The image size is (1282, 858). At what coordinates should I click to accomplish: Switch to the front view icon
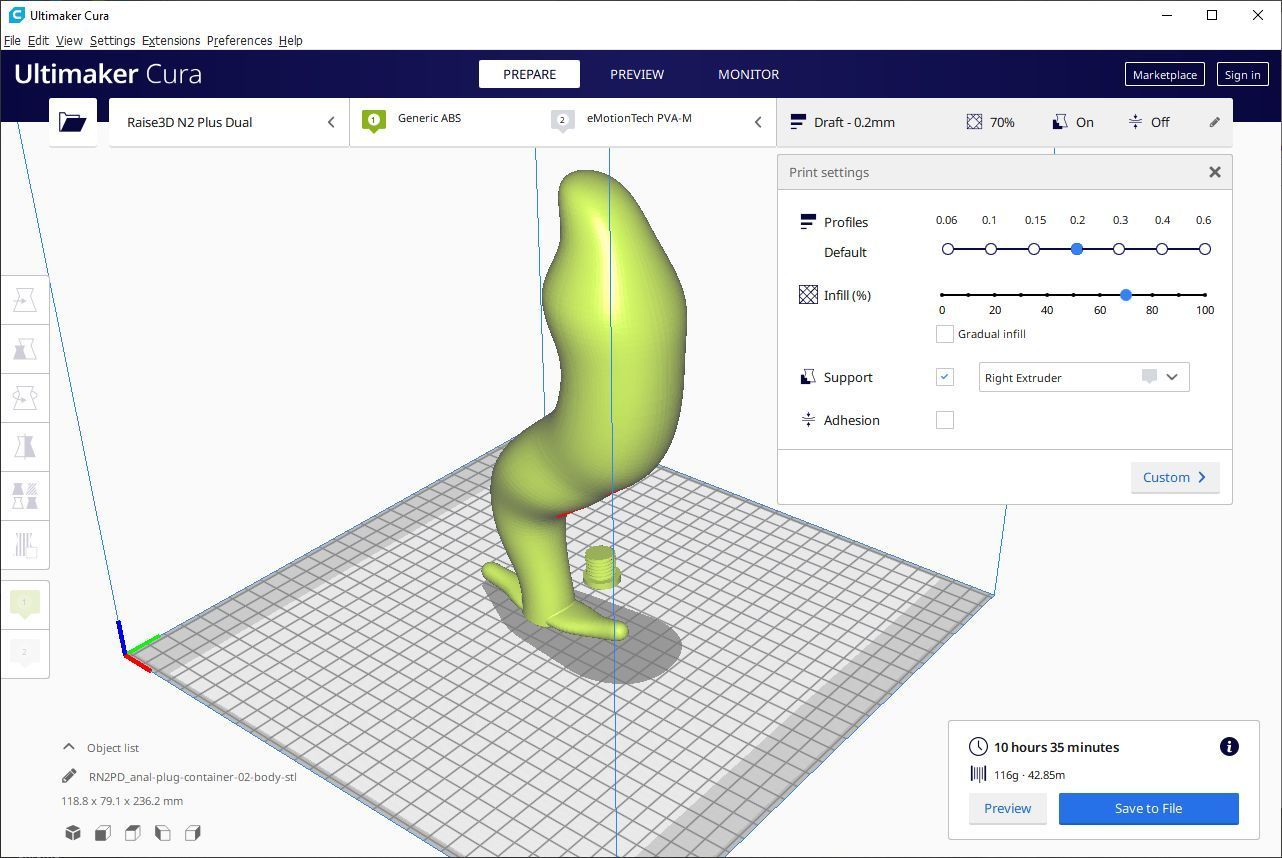tap(102, 833)
